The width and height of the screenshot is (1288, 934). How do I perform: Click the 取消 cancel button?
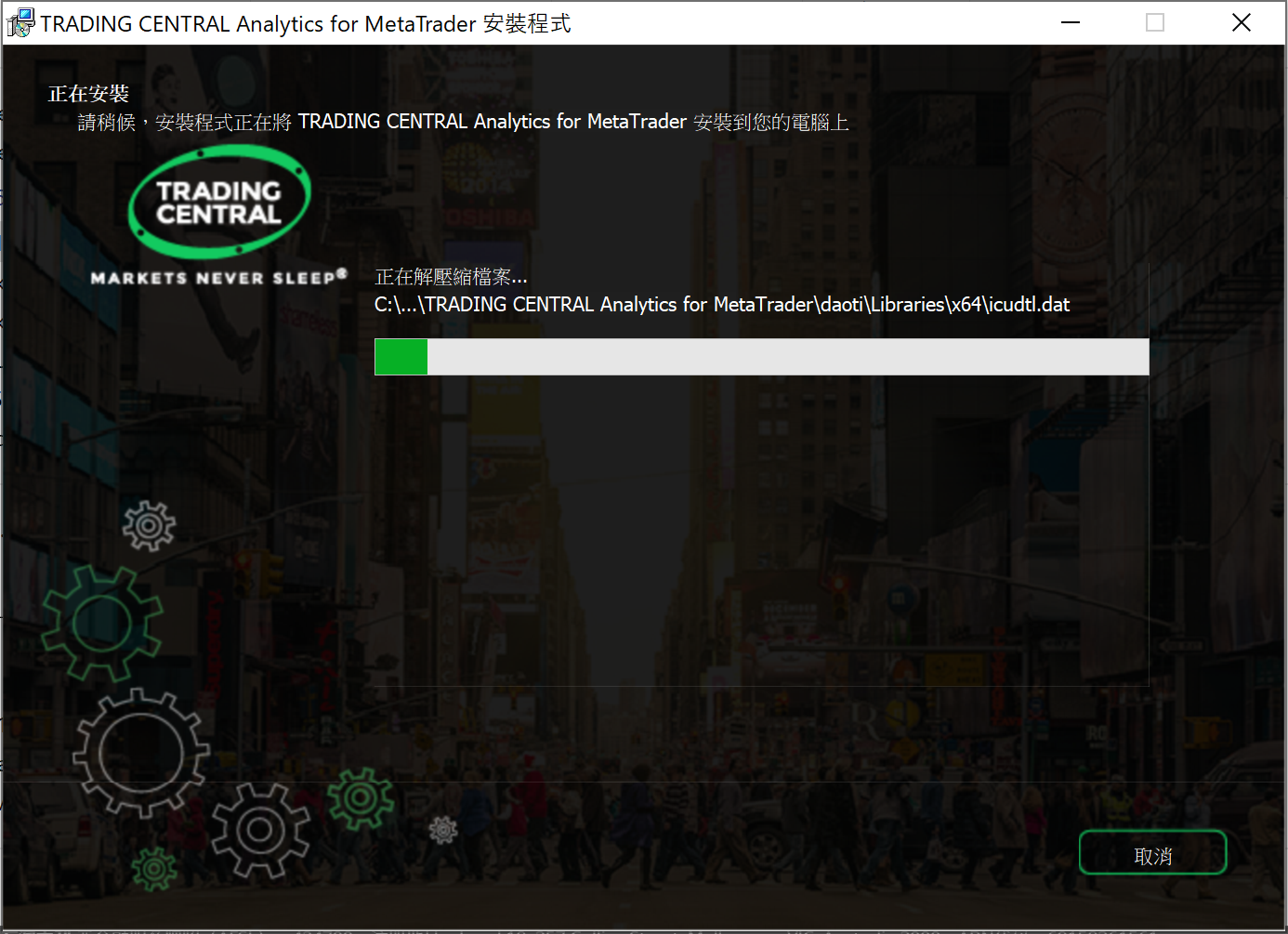(x=1152, y=853)
